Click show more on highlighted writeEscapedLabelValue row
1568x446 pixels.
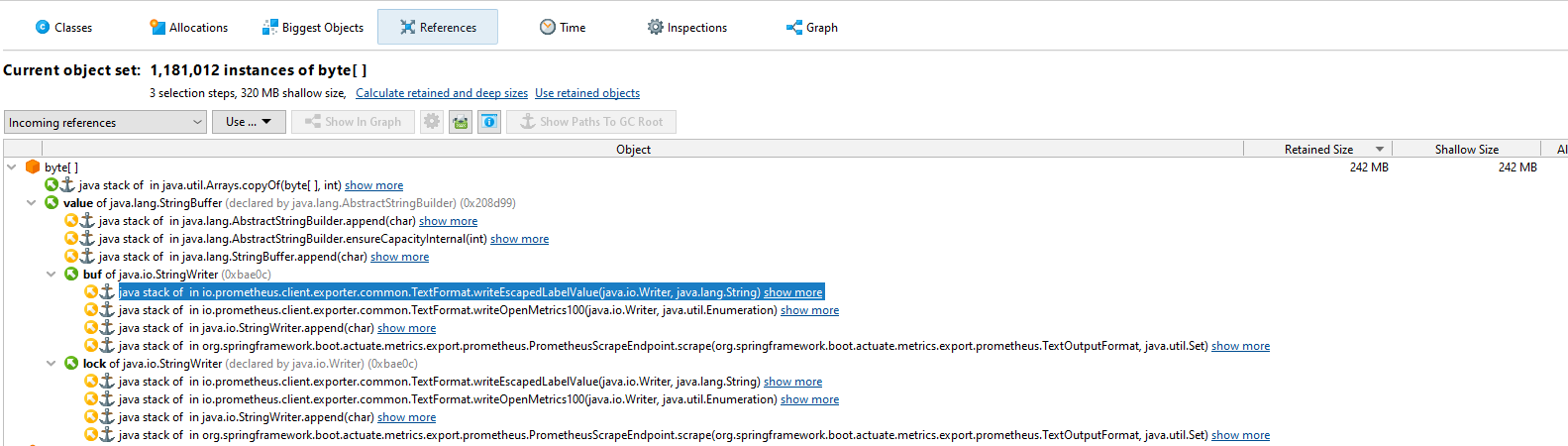tap(792, 292)
